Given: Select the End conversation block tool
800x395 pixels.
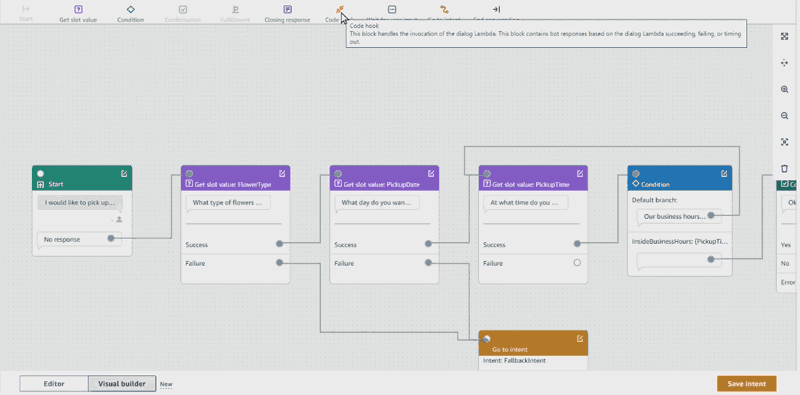Looking at the screenshot, I should click(x=496, y=13).
